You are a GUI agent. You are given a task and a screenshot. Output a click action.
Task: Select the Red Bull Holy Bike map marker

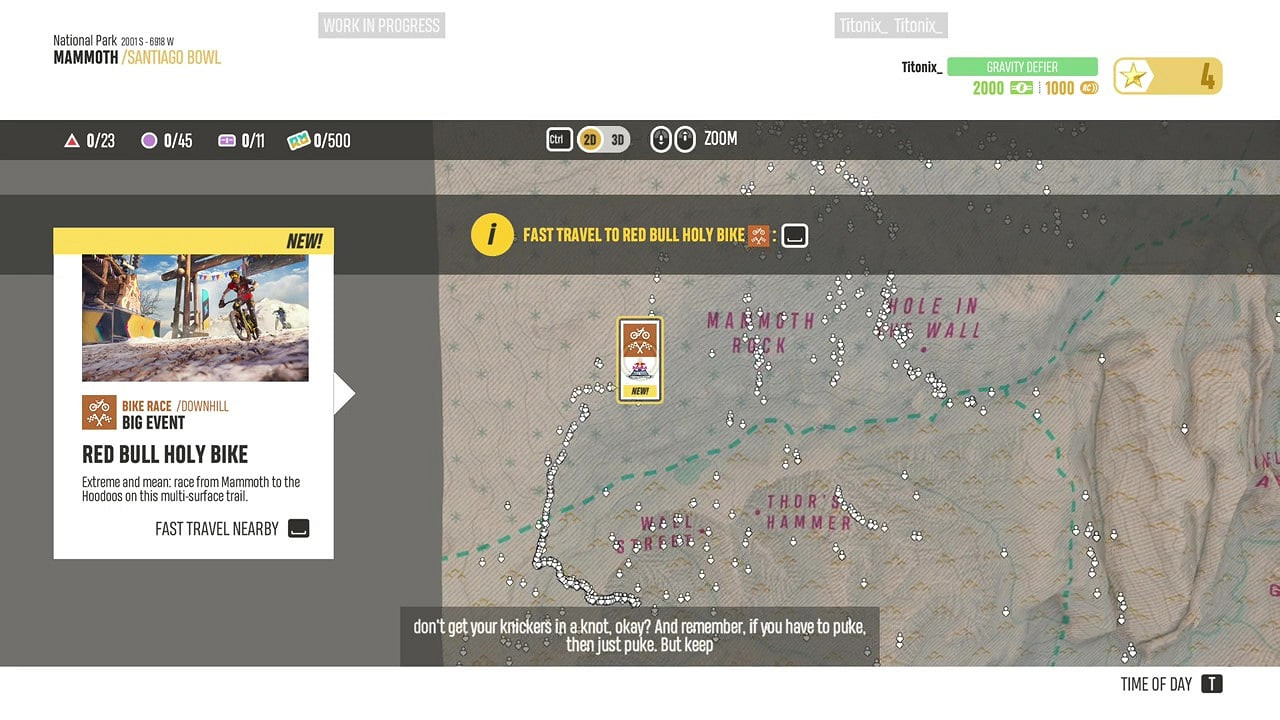pos(640,359)
